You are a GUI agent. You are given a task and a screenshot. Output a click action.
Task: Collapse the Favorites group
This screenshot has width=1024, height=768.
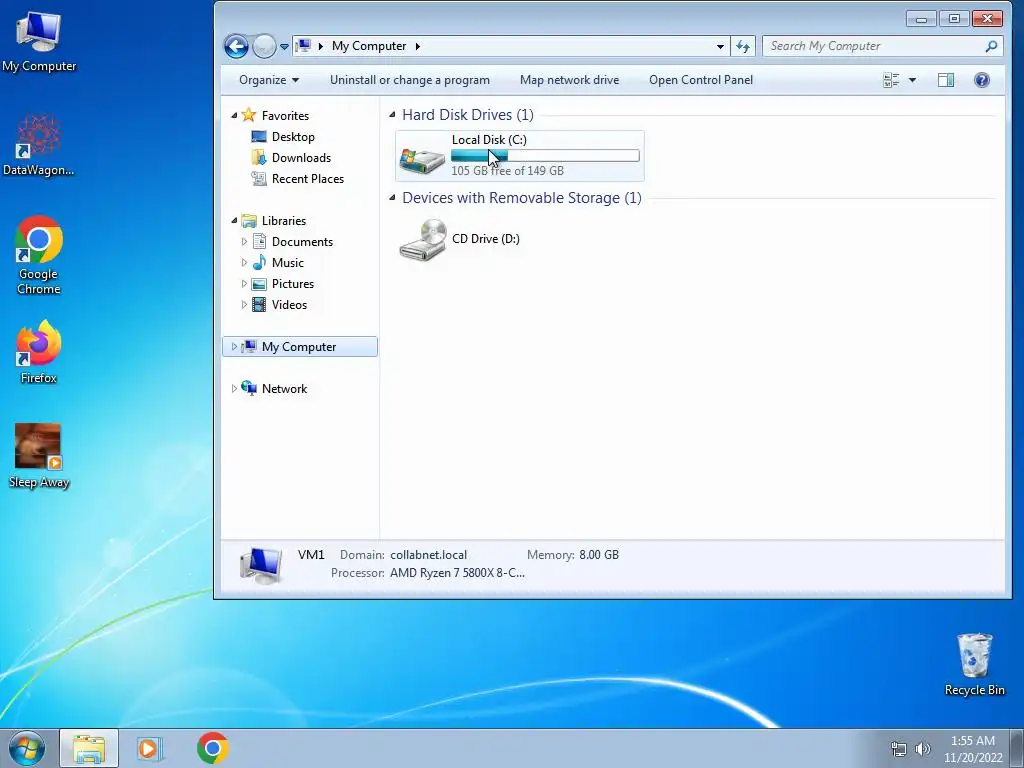tap(234, 116)
